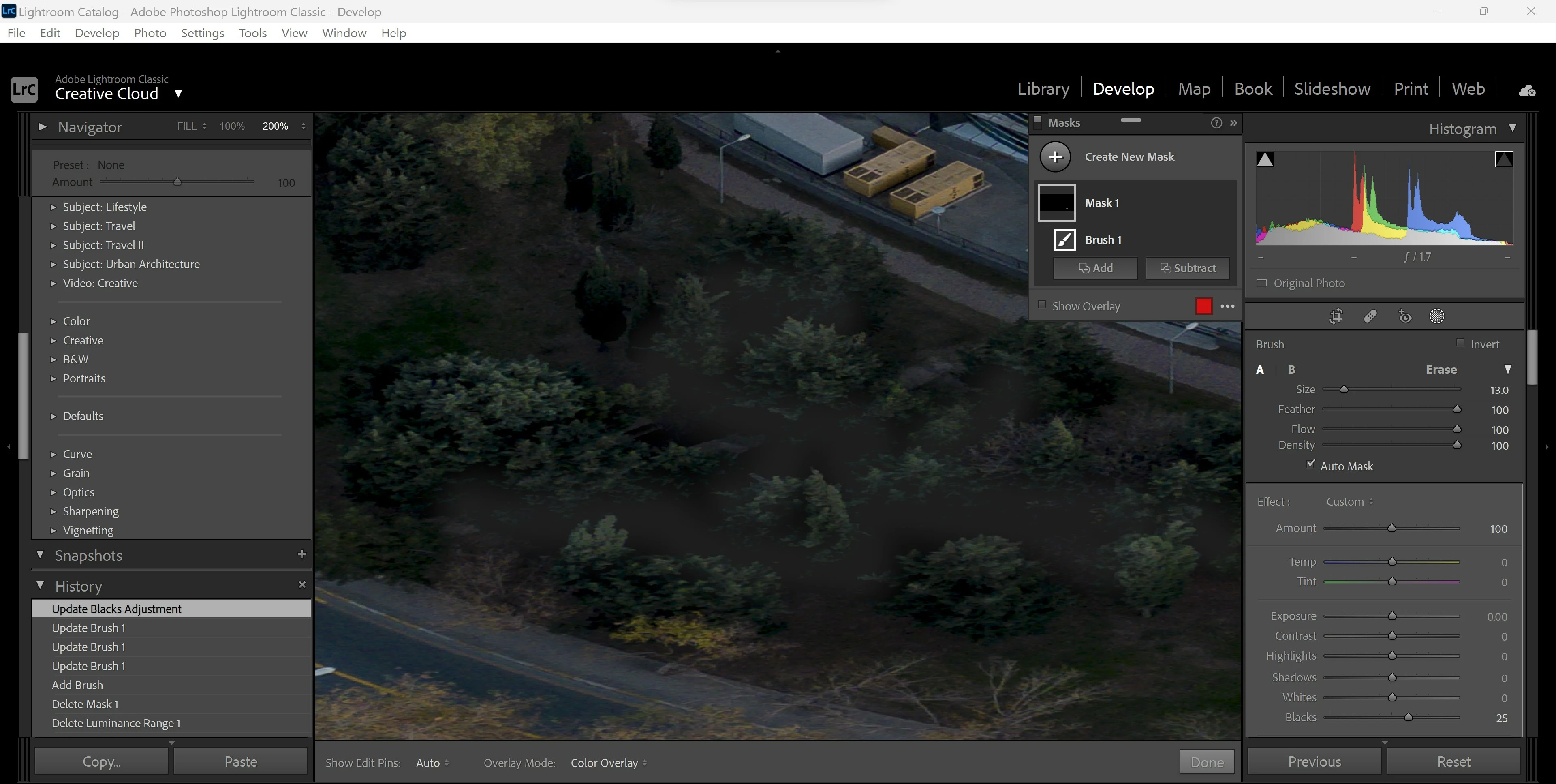Select the Red Eye Correction icon
The width and height of the screenshot is (1556, 784).
tap(1405, 316)
